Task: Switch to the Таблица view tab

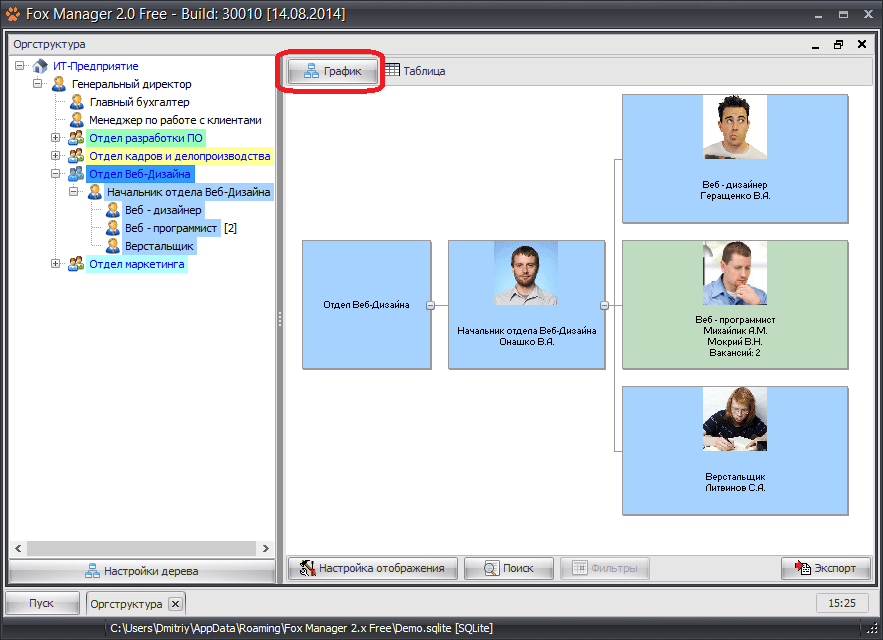Action: pos(416,71)
